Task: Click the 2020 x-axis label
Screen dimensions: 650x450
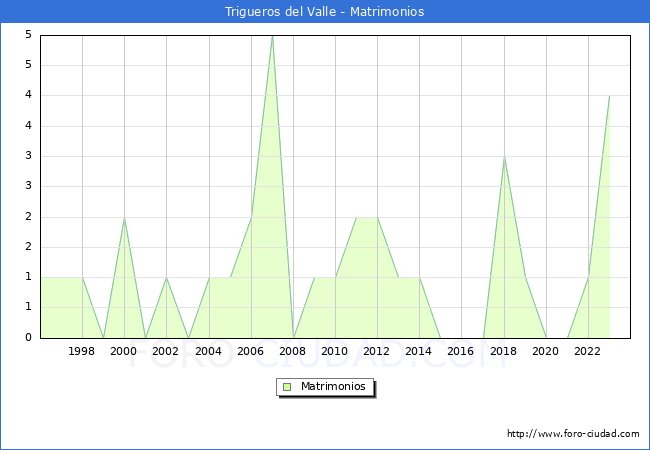Action: pos(546,351)
